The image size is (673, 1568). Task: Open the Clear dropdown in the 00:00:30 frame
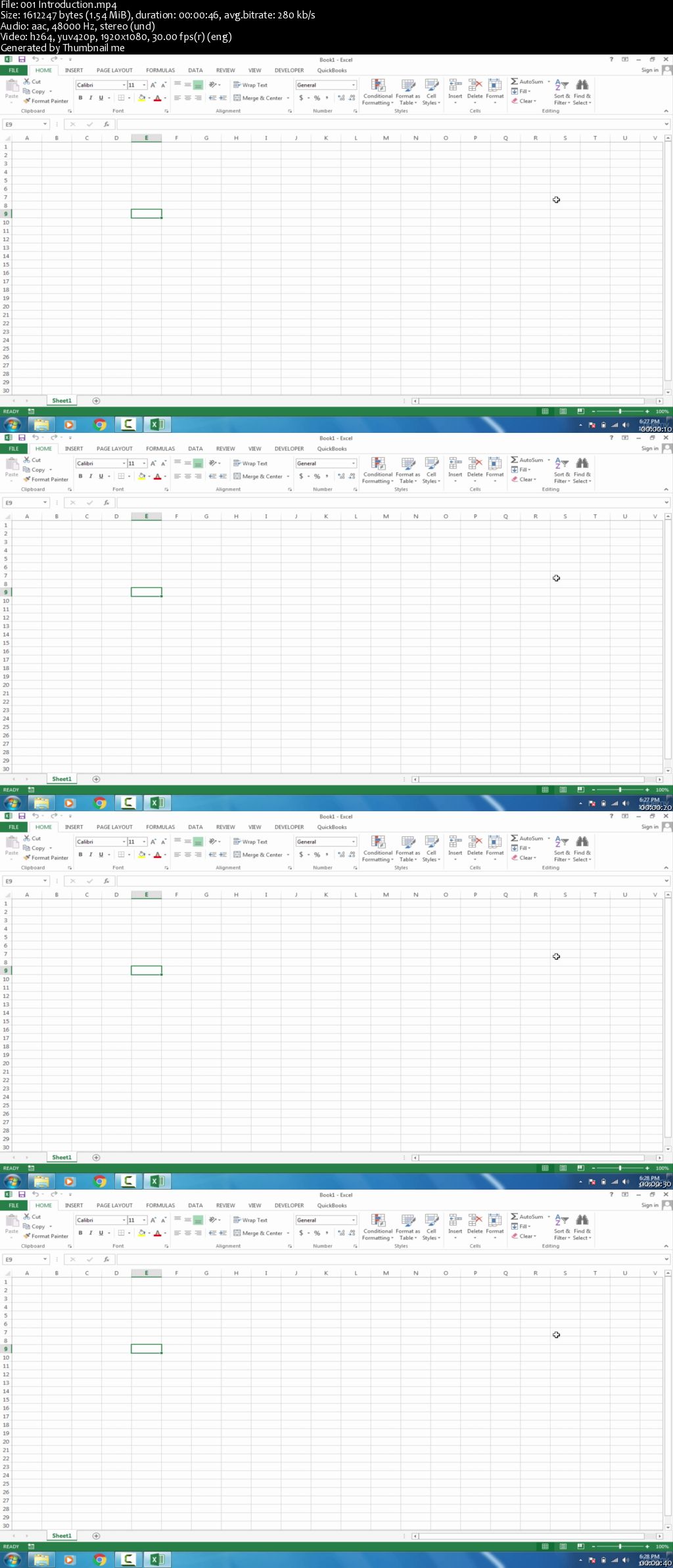[x=524, y=858]
